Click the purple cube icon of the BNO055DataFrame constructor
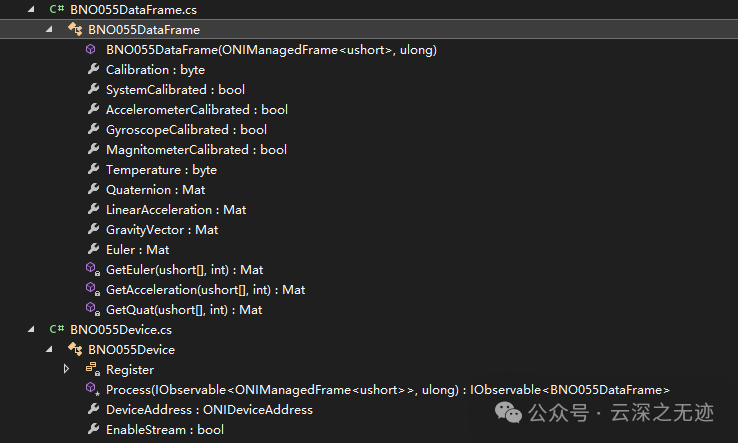 coord(91,49)
